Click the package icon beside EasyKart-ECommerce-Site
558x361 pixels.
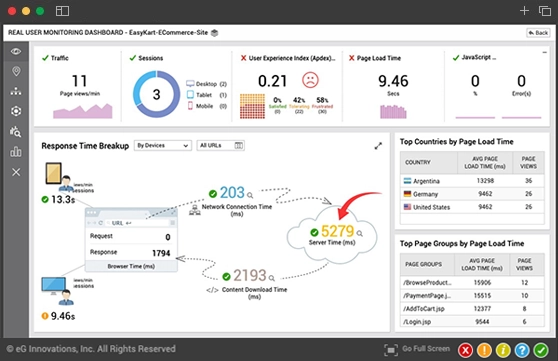(214, 33)
